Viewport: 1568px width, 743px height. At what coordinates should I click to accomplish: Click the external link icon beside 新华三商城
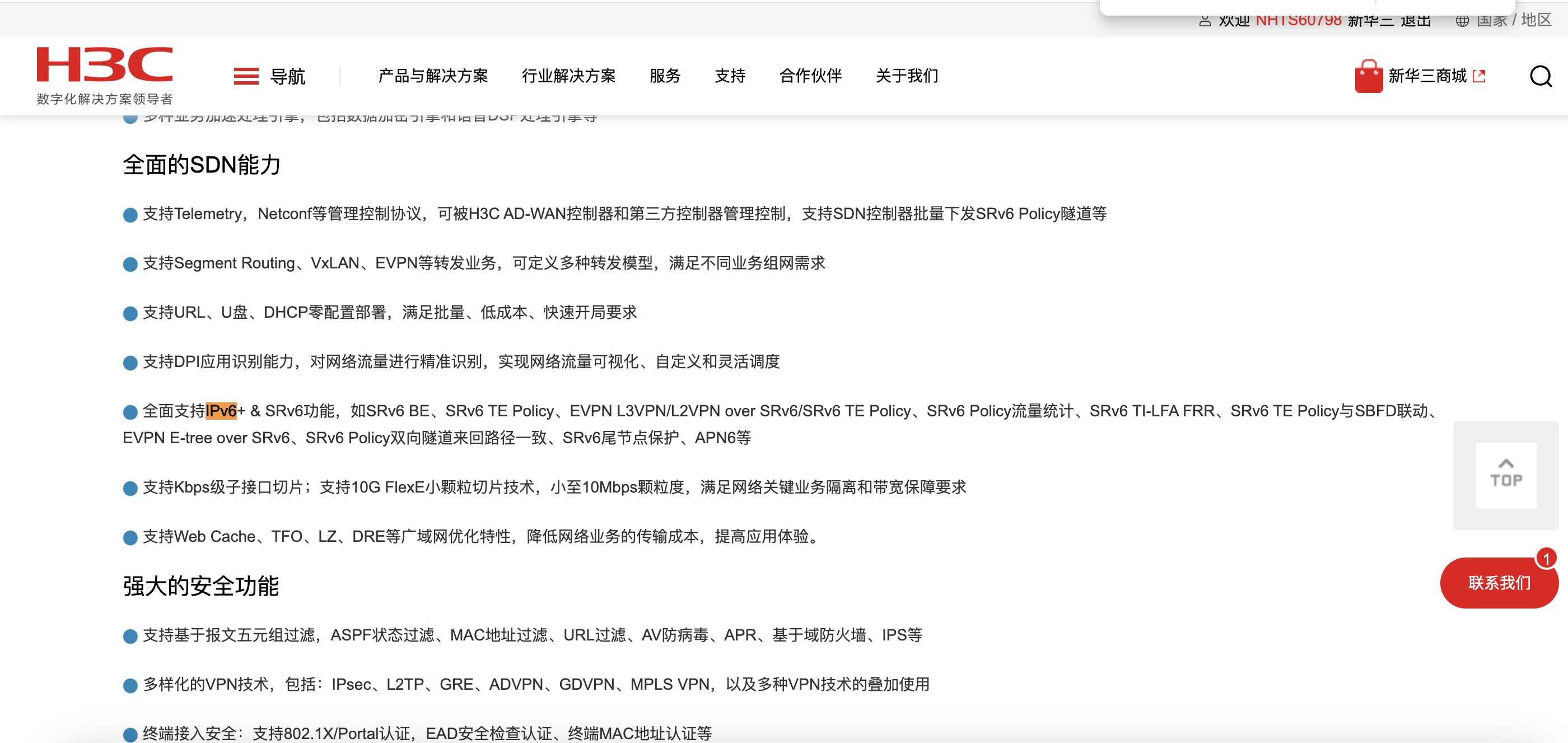pyautogui.click(x=1479, y=77)
